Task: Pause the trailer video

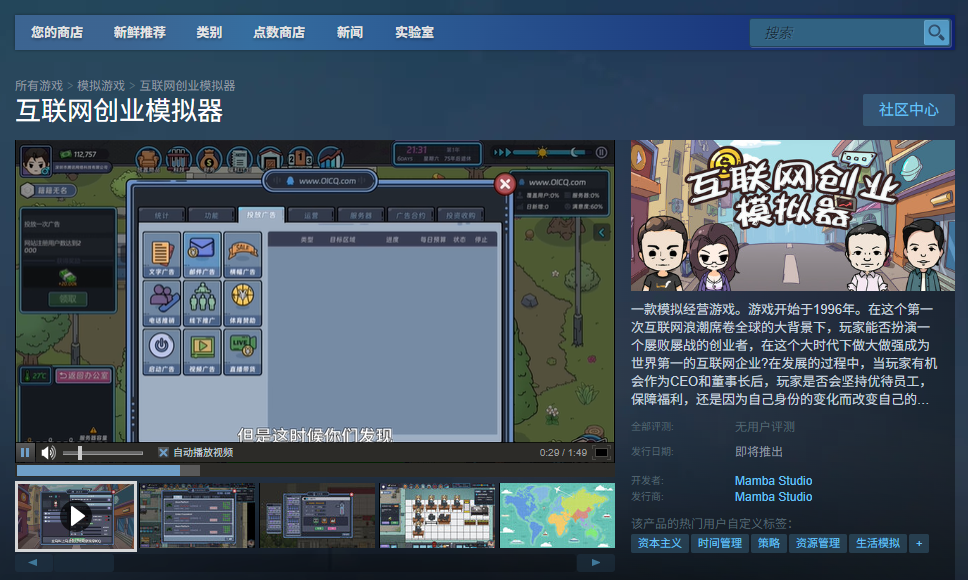Action: 25,453
